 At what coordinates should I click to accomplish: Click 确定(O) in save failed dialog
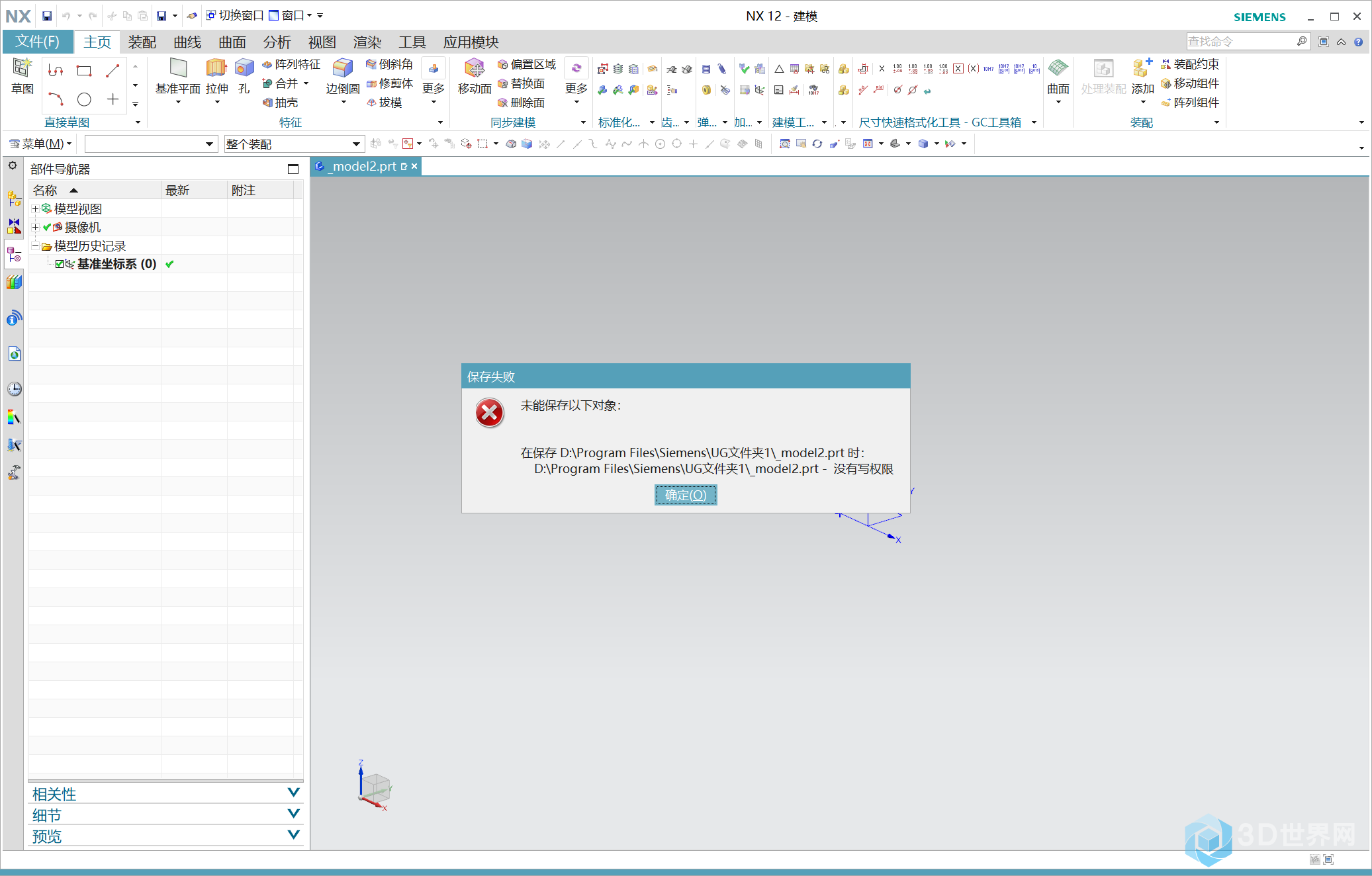686,495
